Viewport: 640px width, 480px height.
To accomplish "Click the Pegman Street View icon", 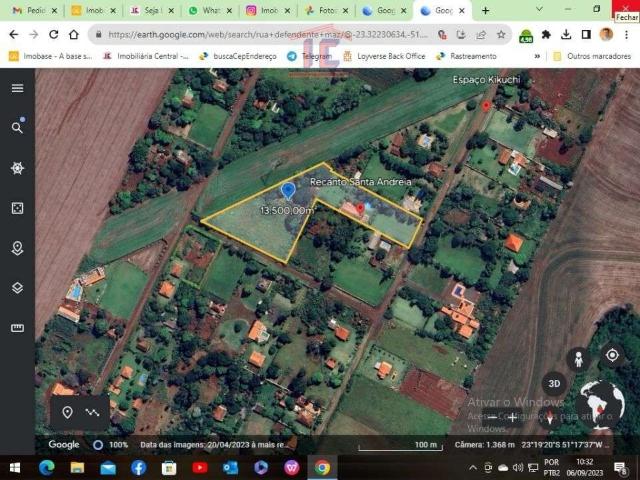I will coord(578,357).
